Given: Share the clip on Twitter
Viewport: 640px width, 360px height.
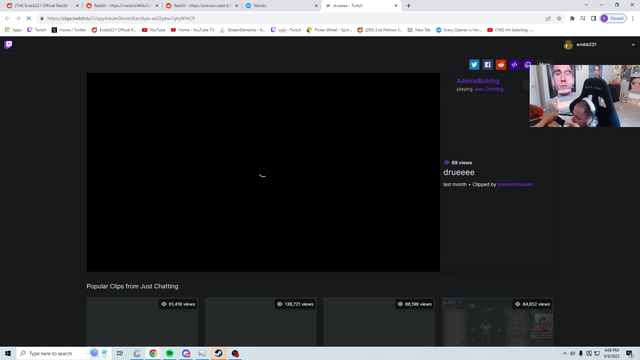Looking at the screenshot, I should (x=474, y=64).
